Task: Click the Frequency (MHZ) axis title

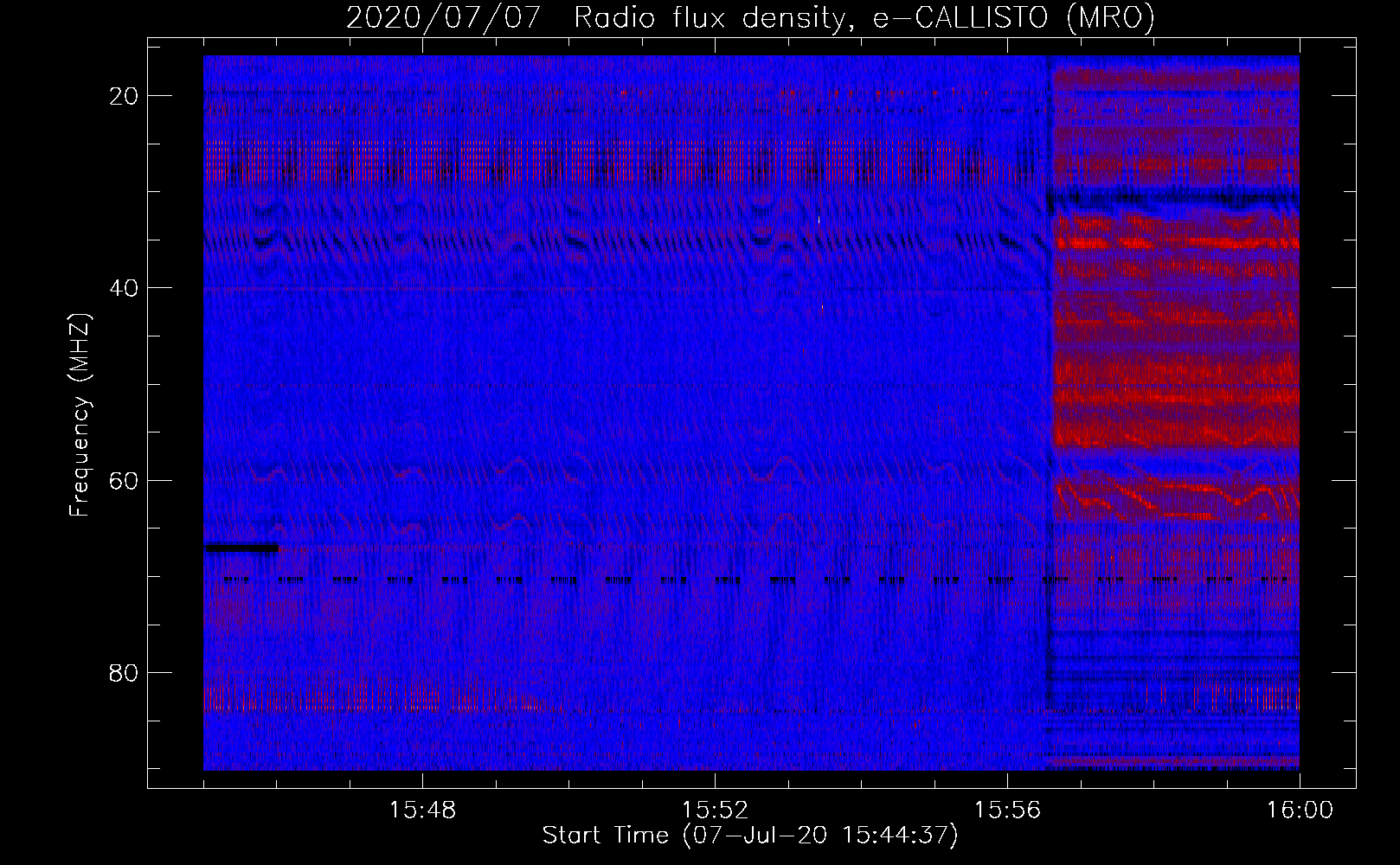Action: pyautogui.click(x=80, y=415)
